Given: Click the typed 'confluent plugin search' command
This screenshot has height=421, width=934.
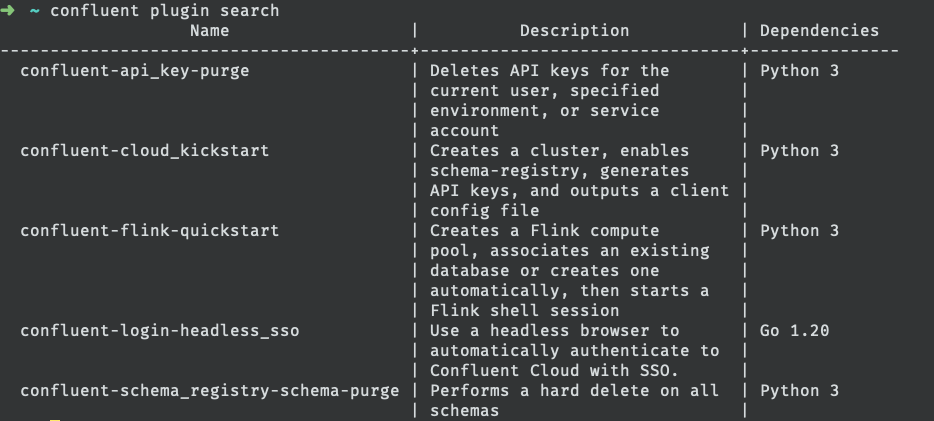Looking at the screenshot, I should click(165, 10).
